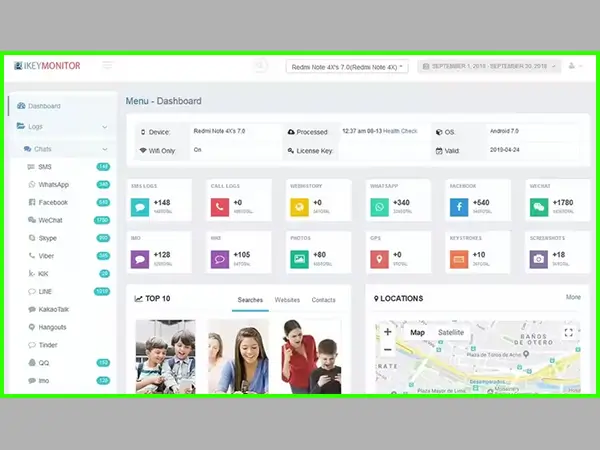Click the WhatsApp card green icon
The height and width of the screenshot is (450, 600).
(379, 207)
